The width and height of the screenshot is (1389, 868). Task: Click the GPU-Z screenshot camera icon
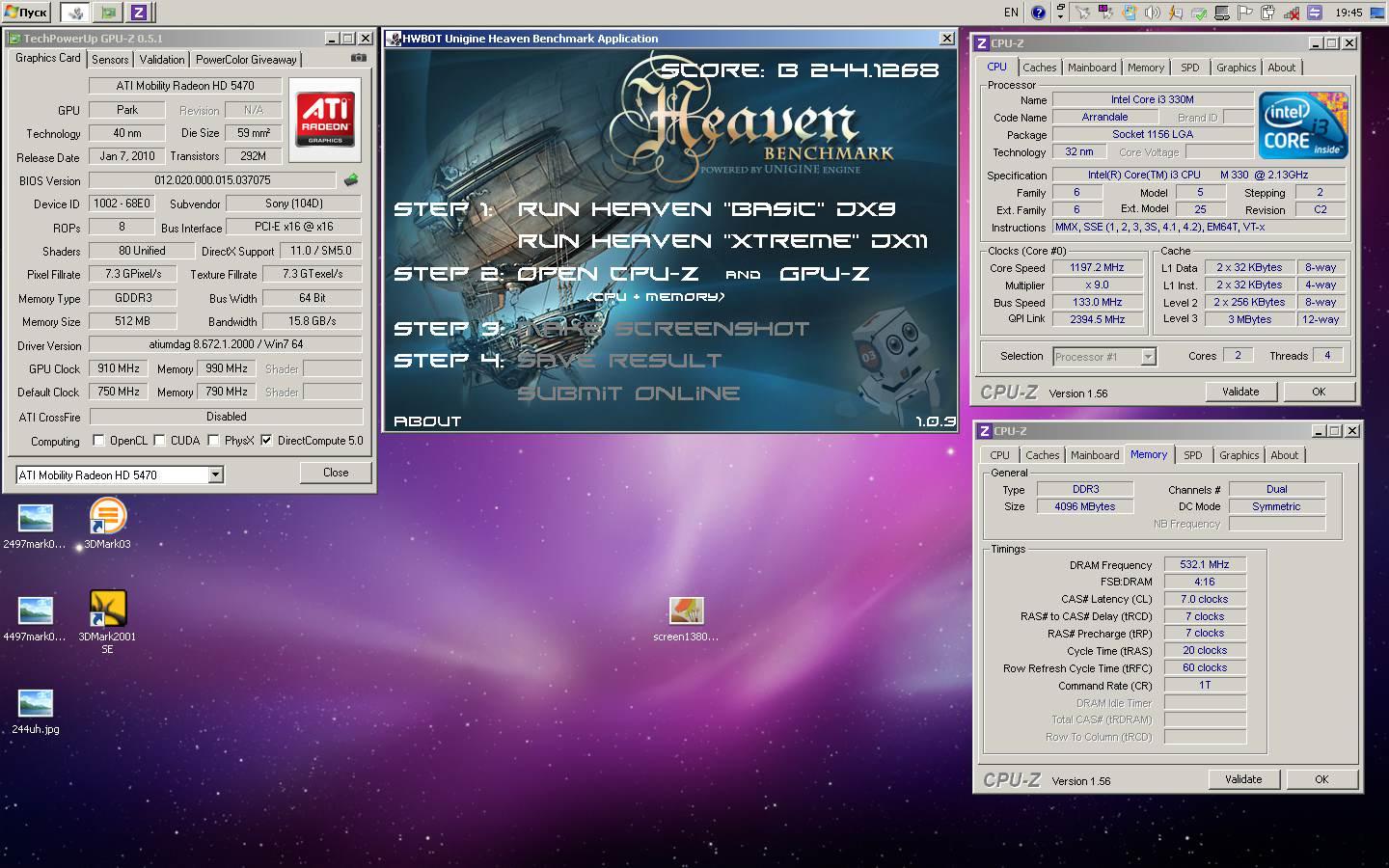(x=358, y=58)
